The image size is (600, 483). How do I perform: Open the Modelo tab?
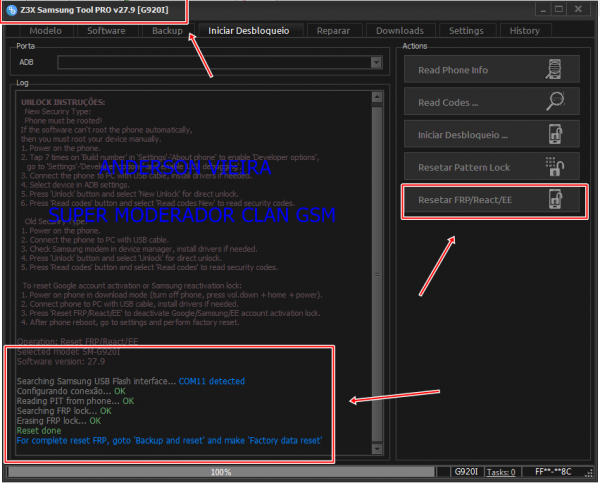pos(45,31)
